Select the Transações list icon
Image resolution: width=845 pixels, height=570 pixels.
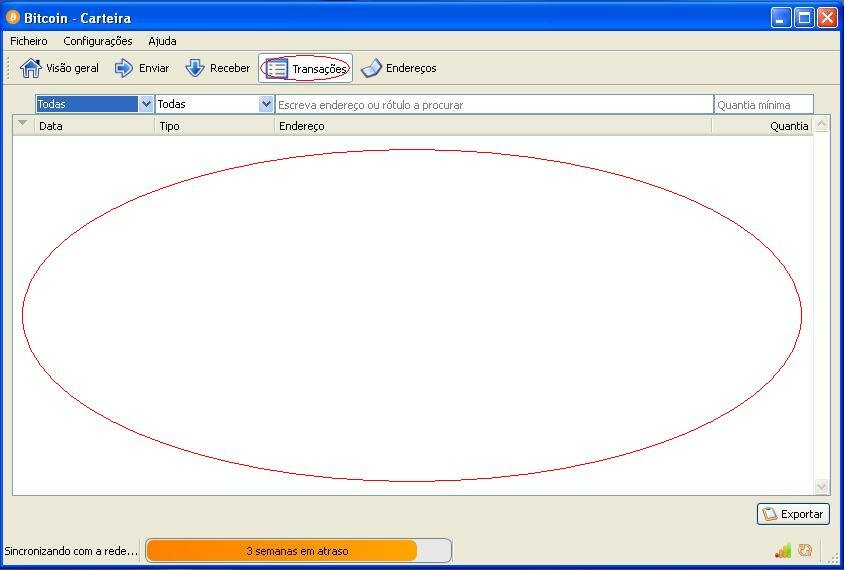277,69
